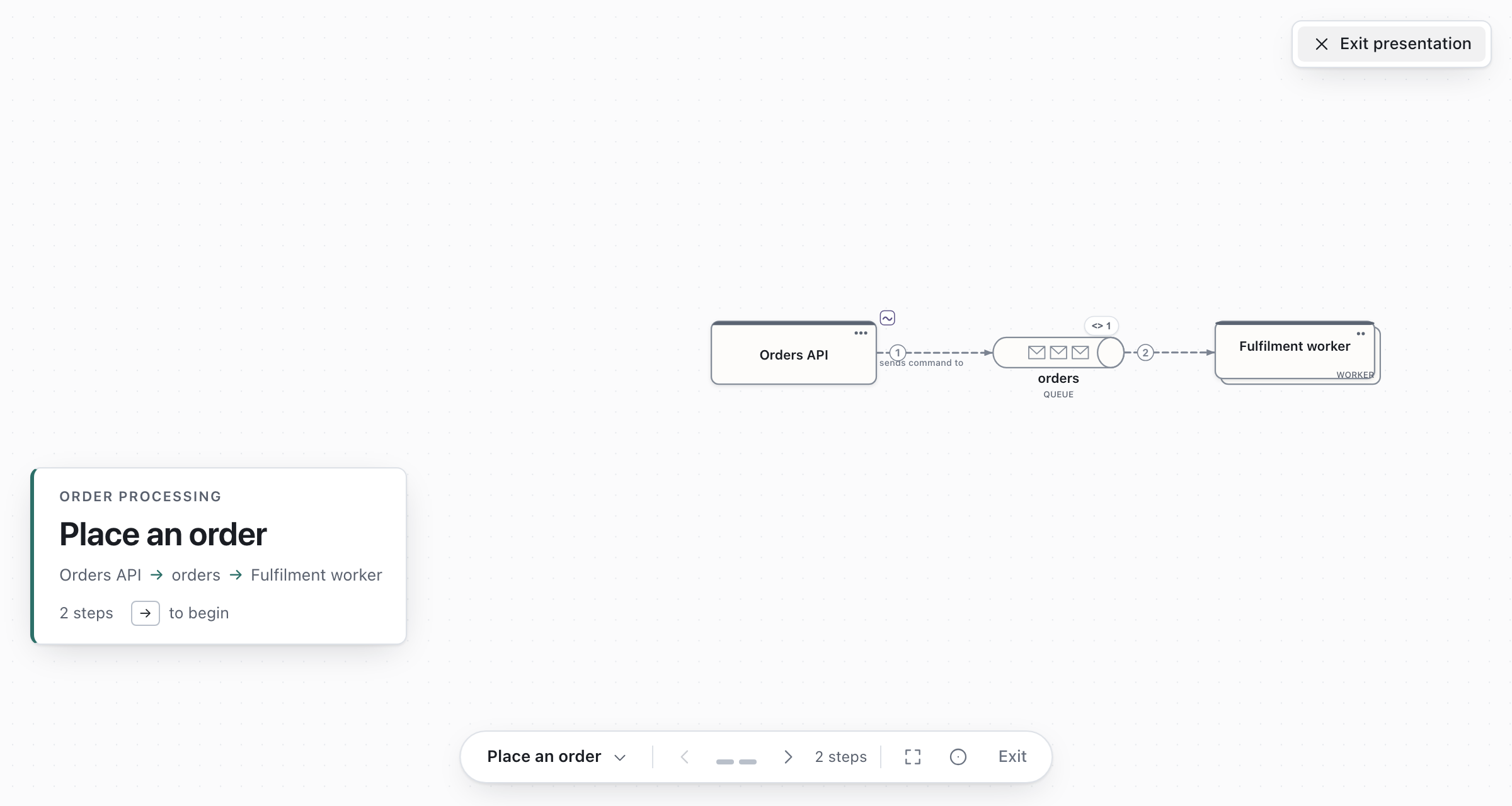
Task: Select step 1 marker on connection
Action: 897,353
